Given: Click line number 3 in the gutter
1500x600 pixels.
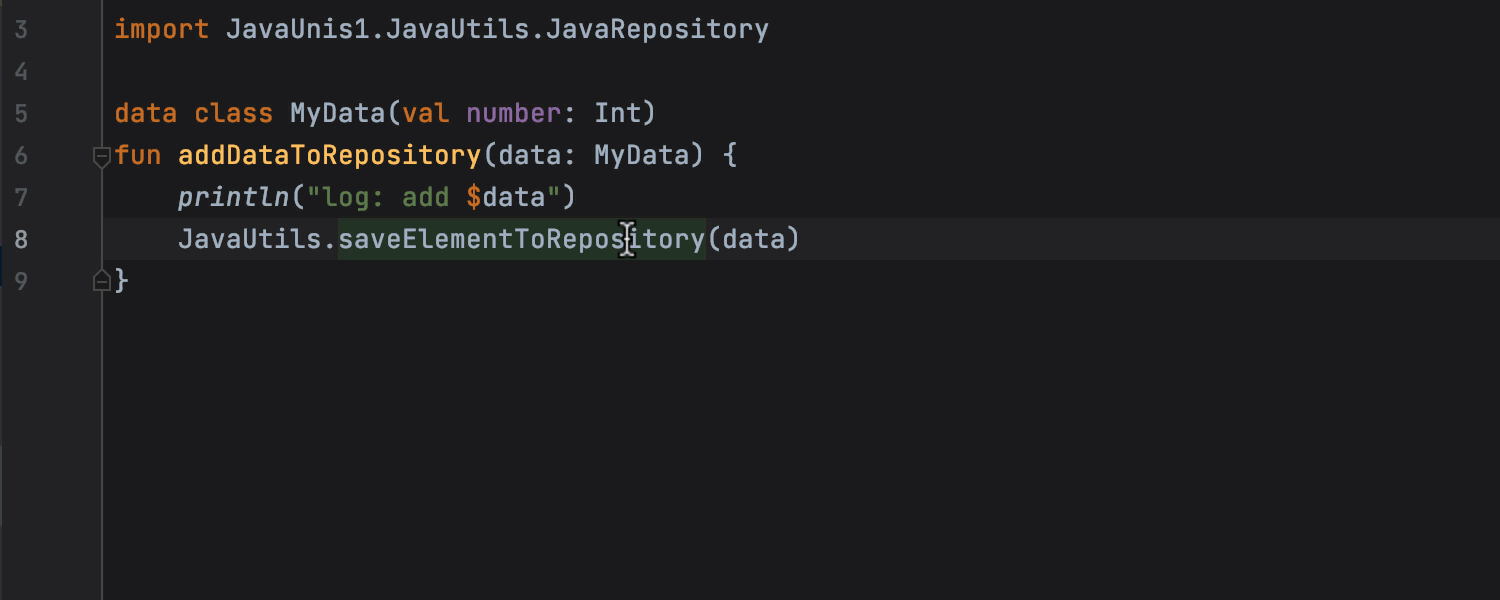Looking at the screenshot, I should click(x=22, y=29).
